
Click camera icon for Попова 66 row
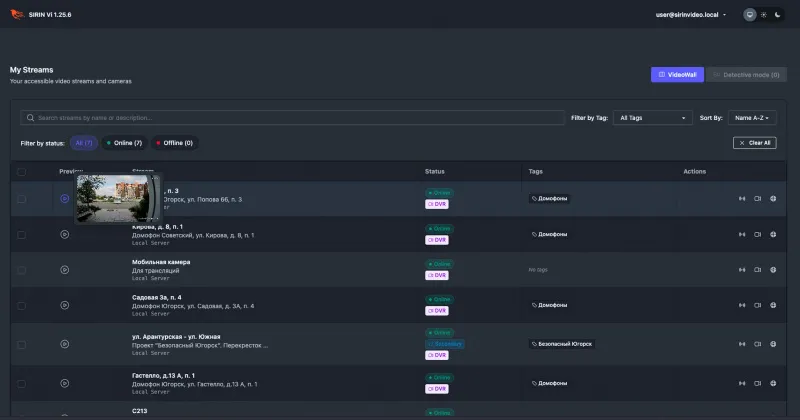point(758,199)
